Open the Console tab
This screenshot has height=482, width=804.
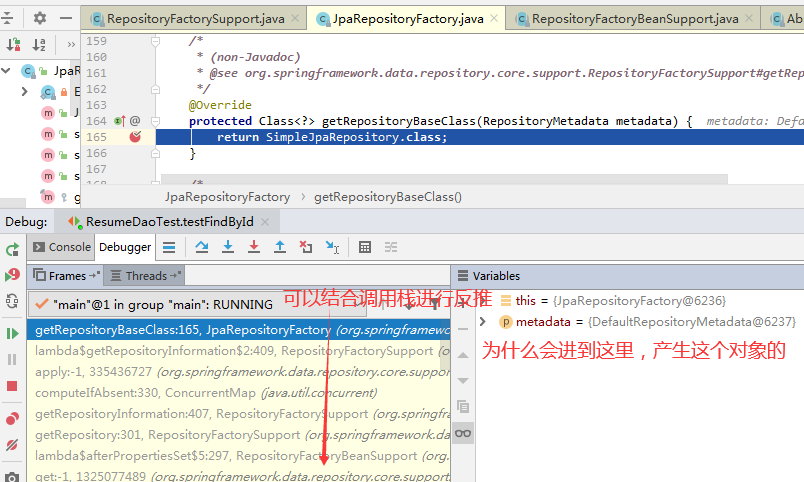[62, 247]
